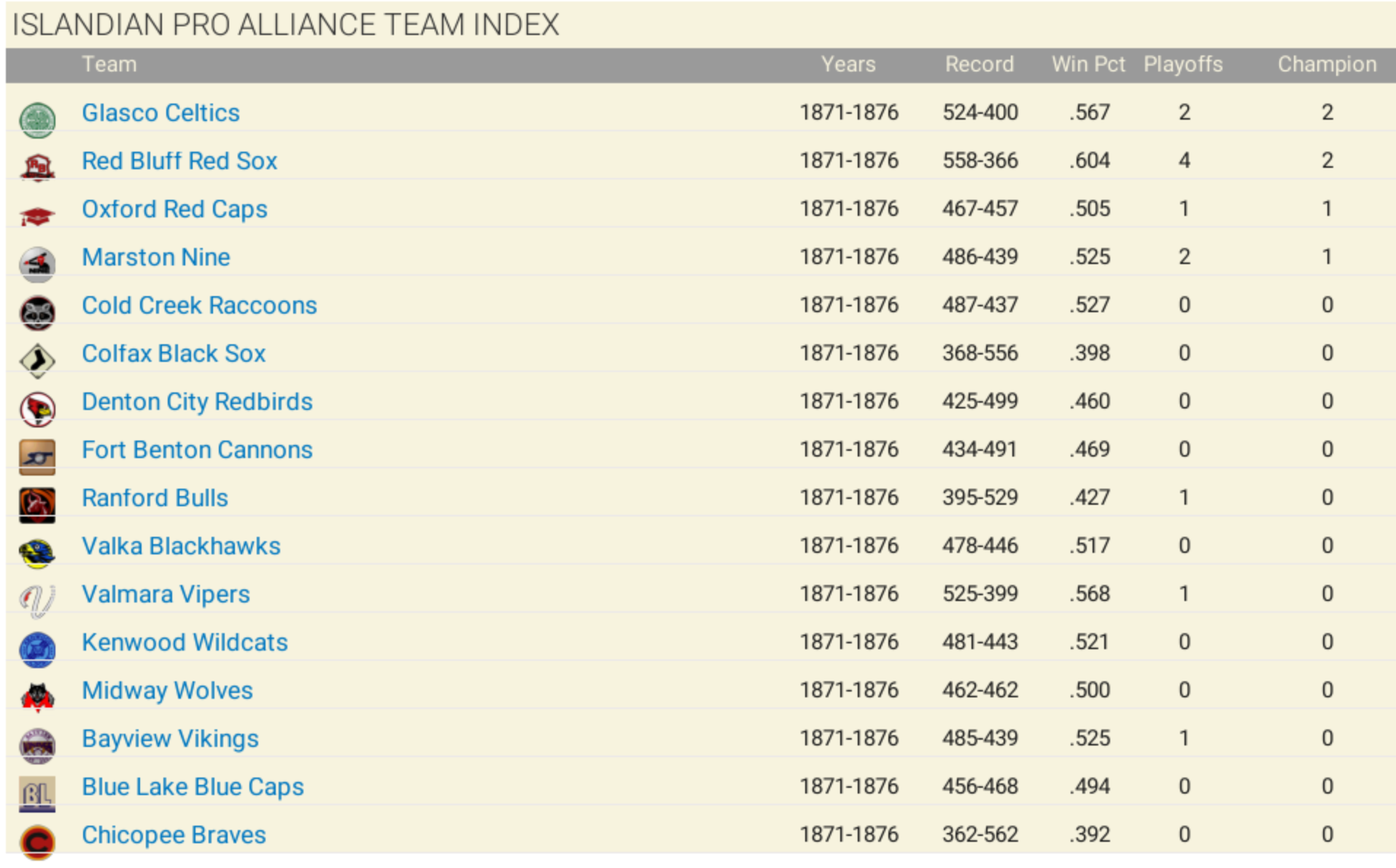The height and width of the screenshot is (868, 1396).
Task: Sort table by Playoffs column header
Action: click(x=1182, y=64)
